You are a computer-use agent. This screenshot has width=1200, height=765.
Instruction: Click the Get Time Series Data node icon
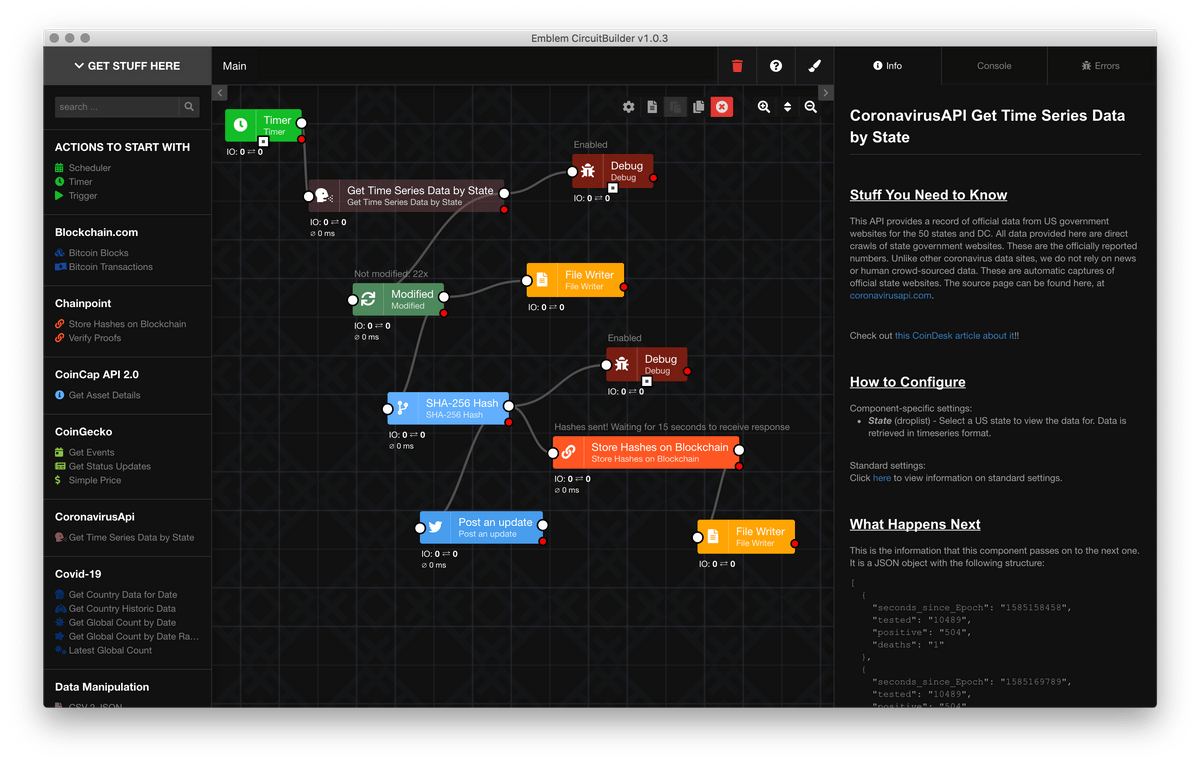(x=323, y=196)
